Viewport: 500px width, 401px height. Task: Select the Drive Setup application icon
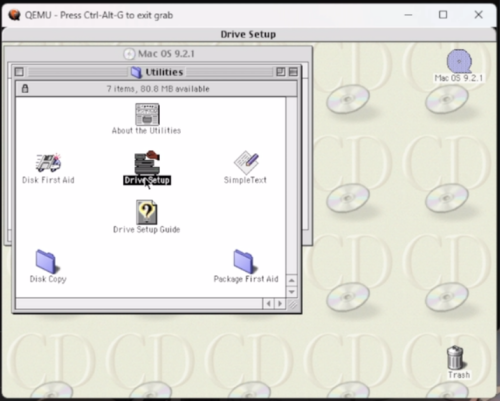coord(147,162)
